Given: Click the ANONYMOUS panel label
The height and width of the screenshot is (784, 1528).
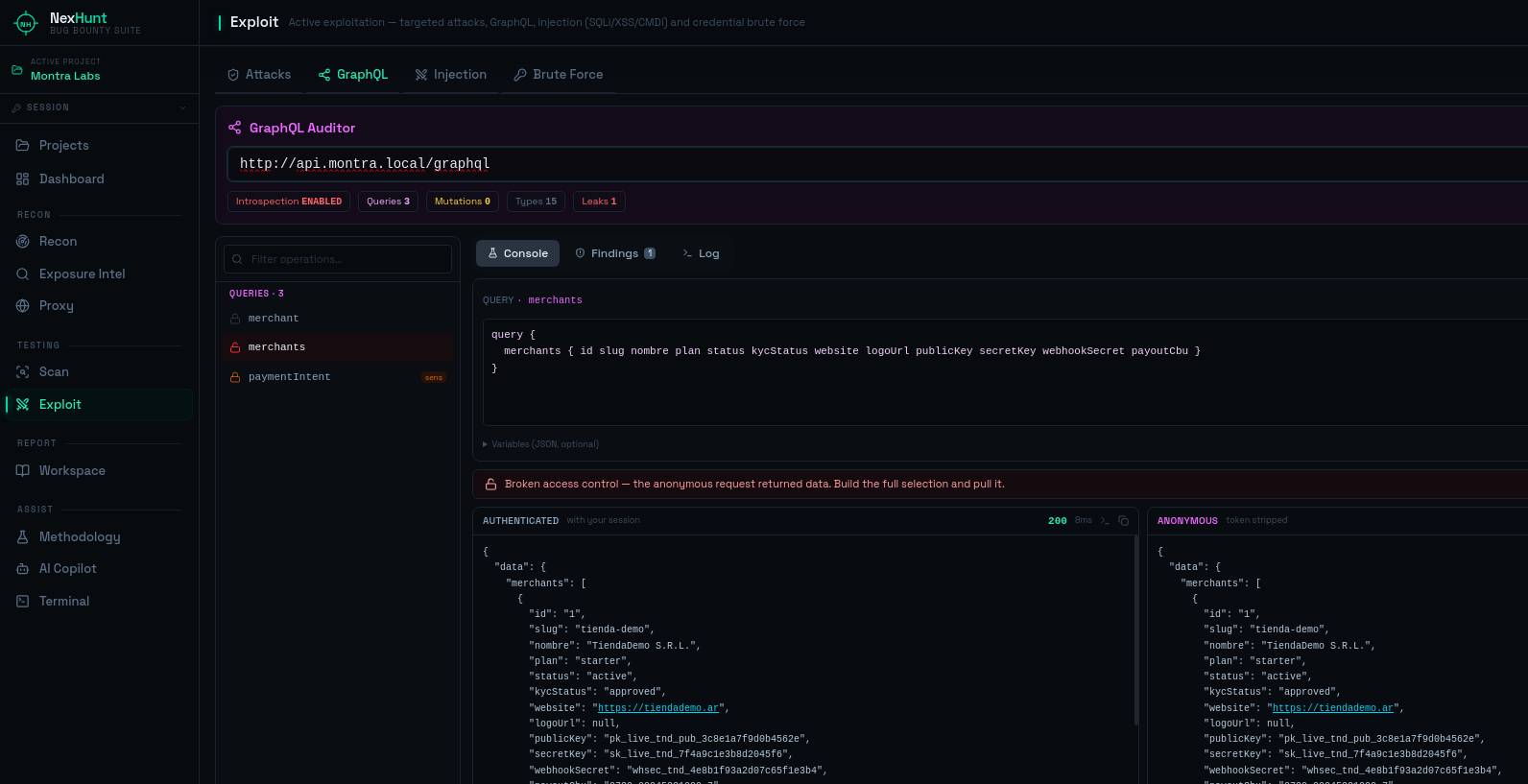Looking at the screenshot, I should [1187, 520].
